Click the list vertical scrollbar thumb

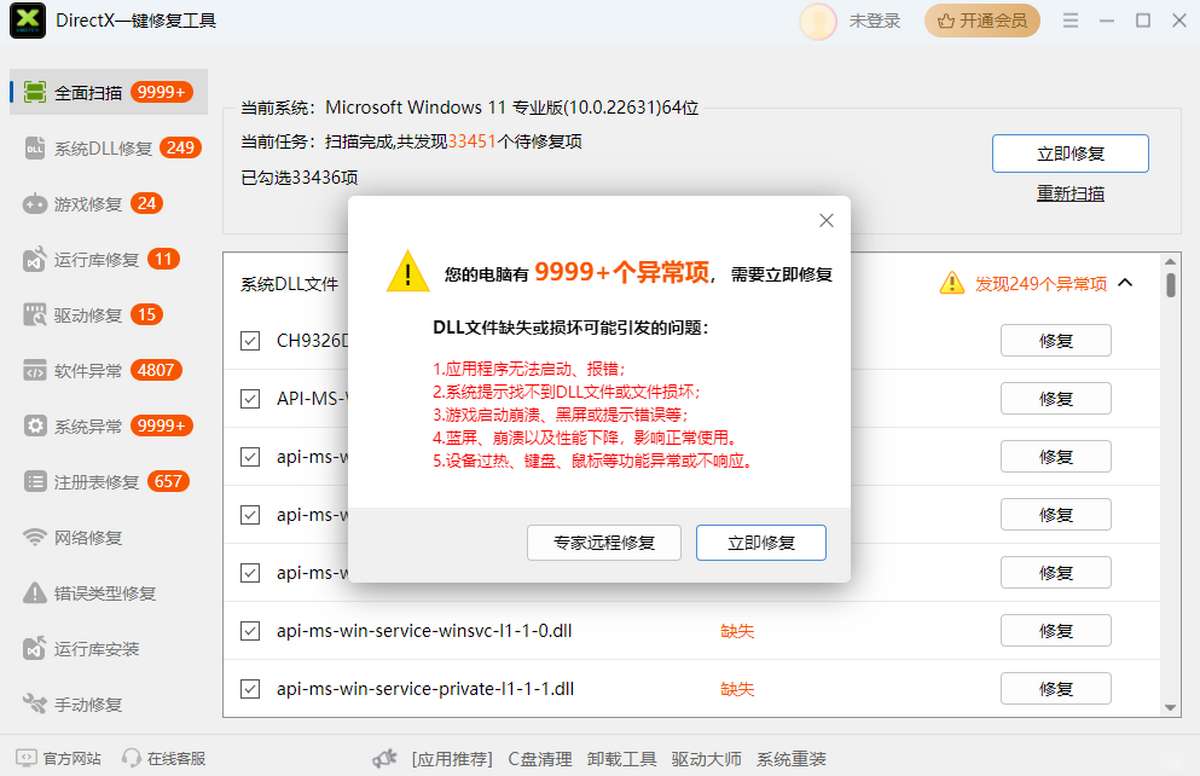pyautogui.click(x=1171, y=285)
